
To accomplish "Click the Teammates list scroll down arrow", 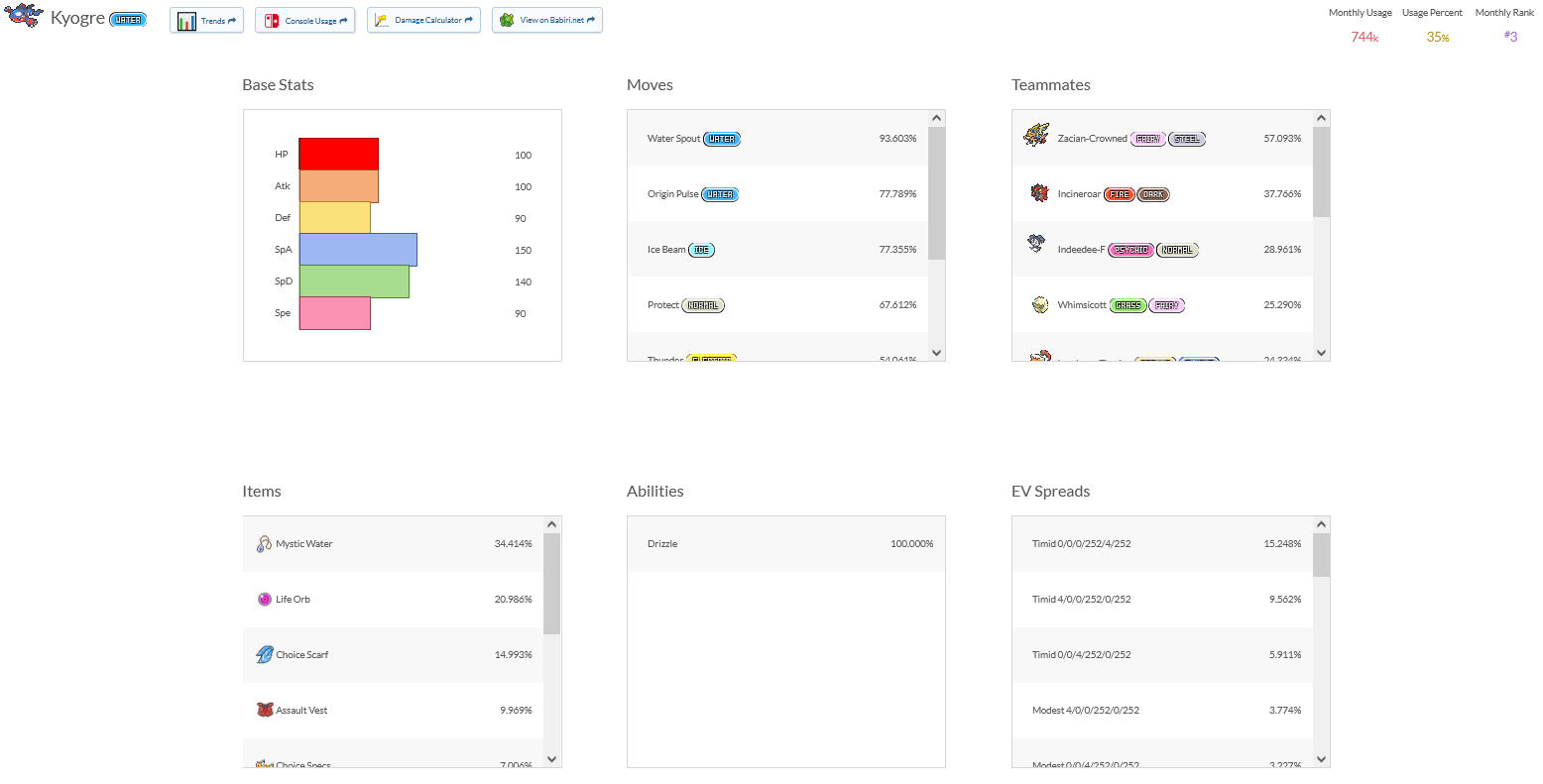I will coord(1321,352).
